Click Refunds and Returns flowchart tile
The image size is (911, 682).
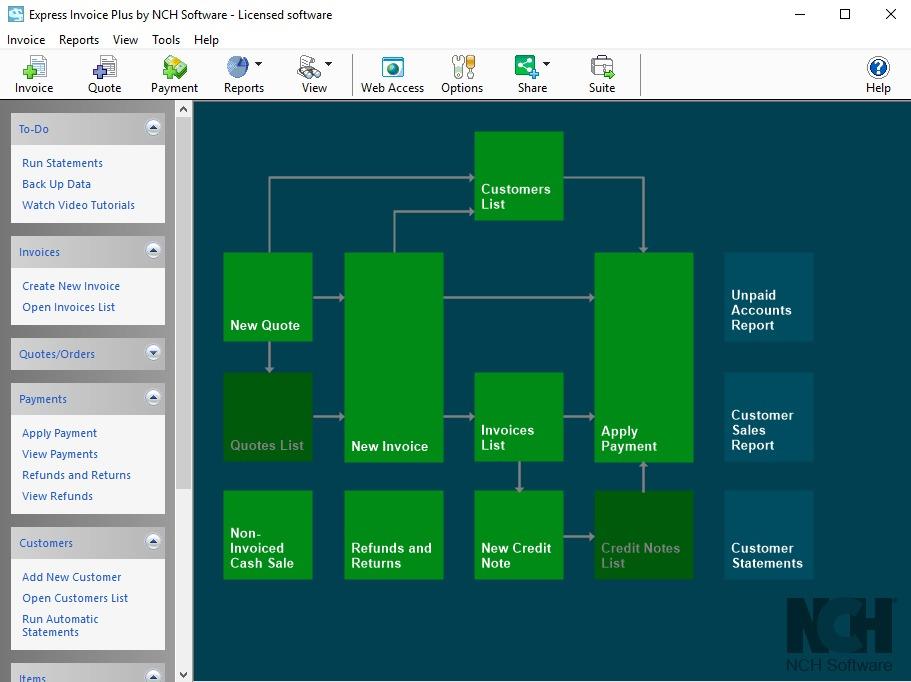coord(394,535)
